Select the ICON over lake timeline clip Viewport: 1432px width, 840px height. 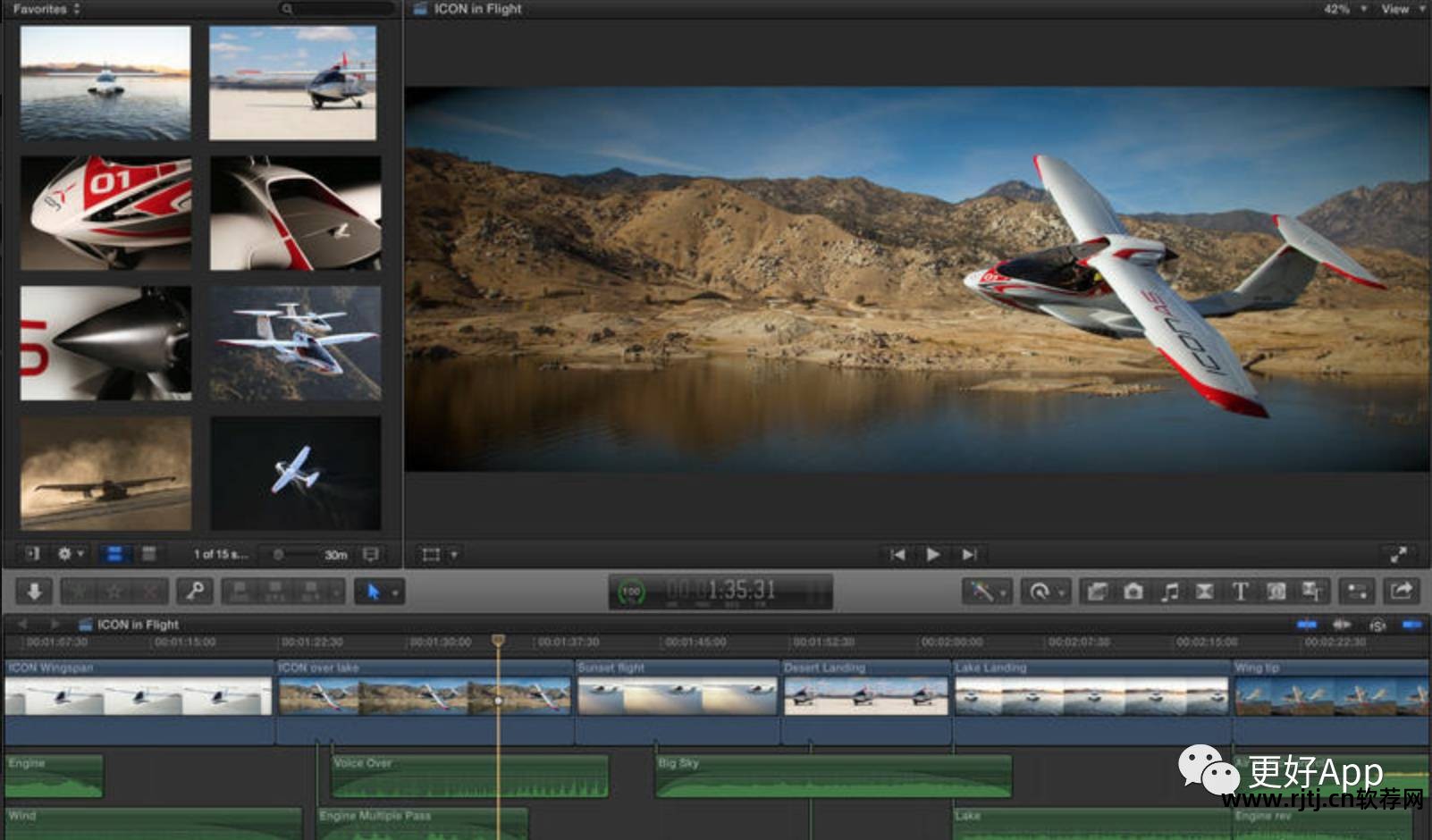point(424,688)
